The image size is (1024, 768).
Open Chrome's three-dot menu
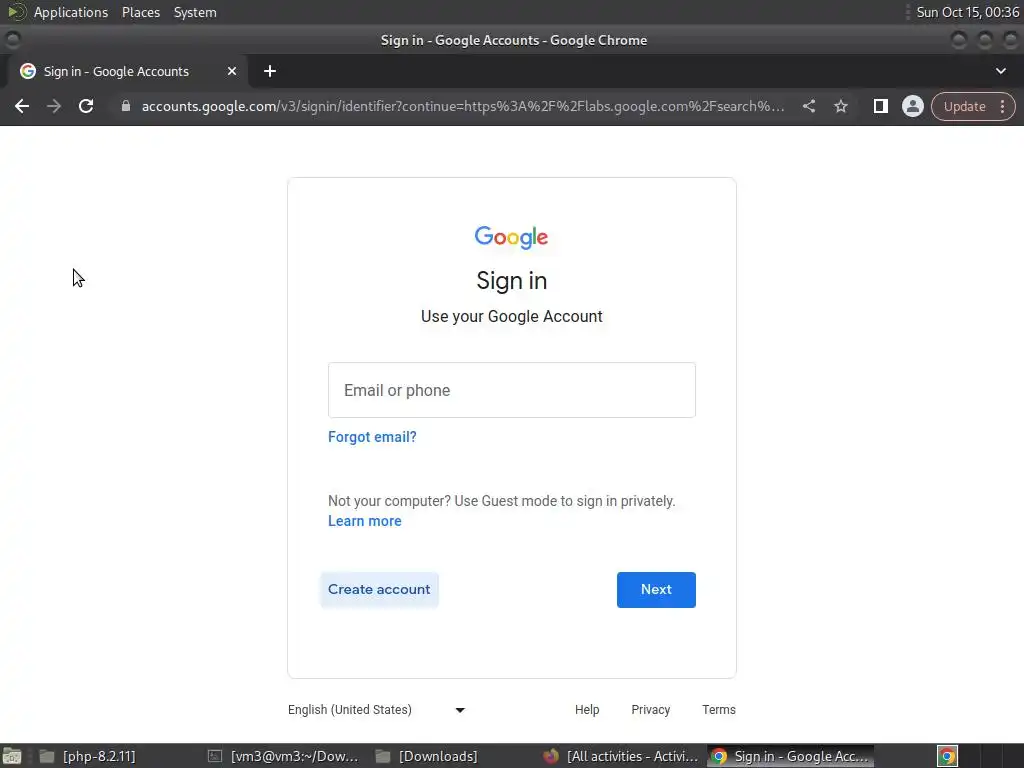coord(1002,106)
